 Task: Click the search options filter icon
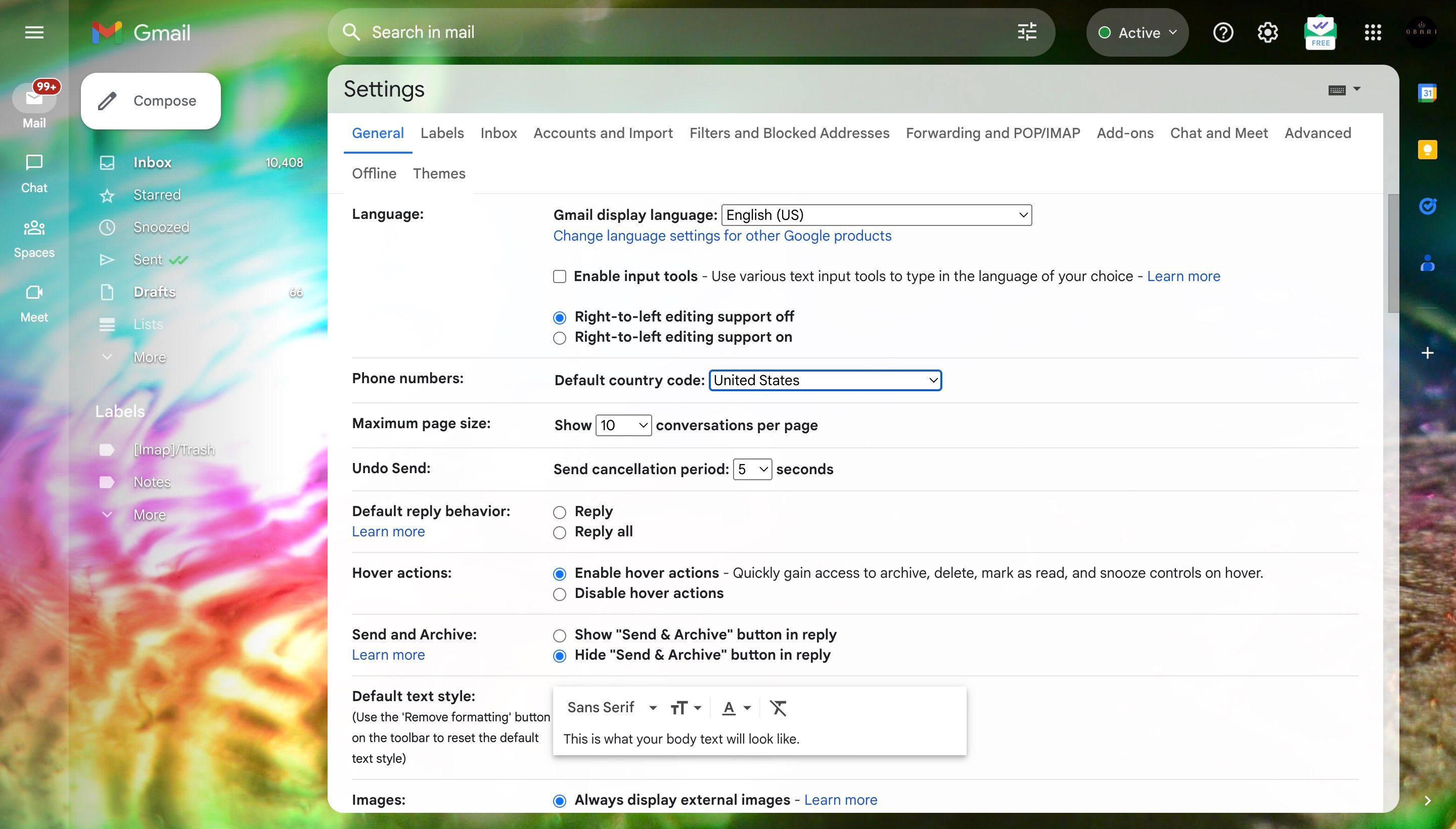[1027, 32]
